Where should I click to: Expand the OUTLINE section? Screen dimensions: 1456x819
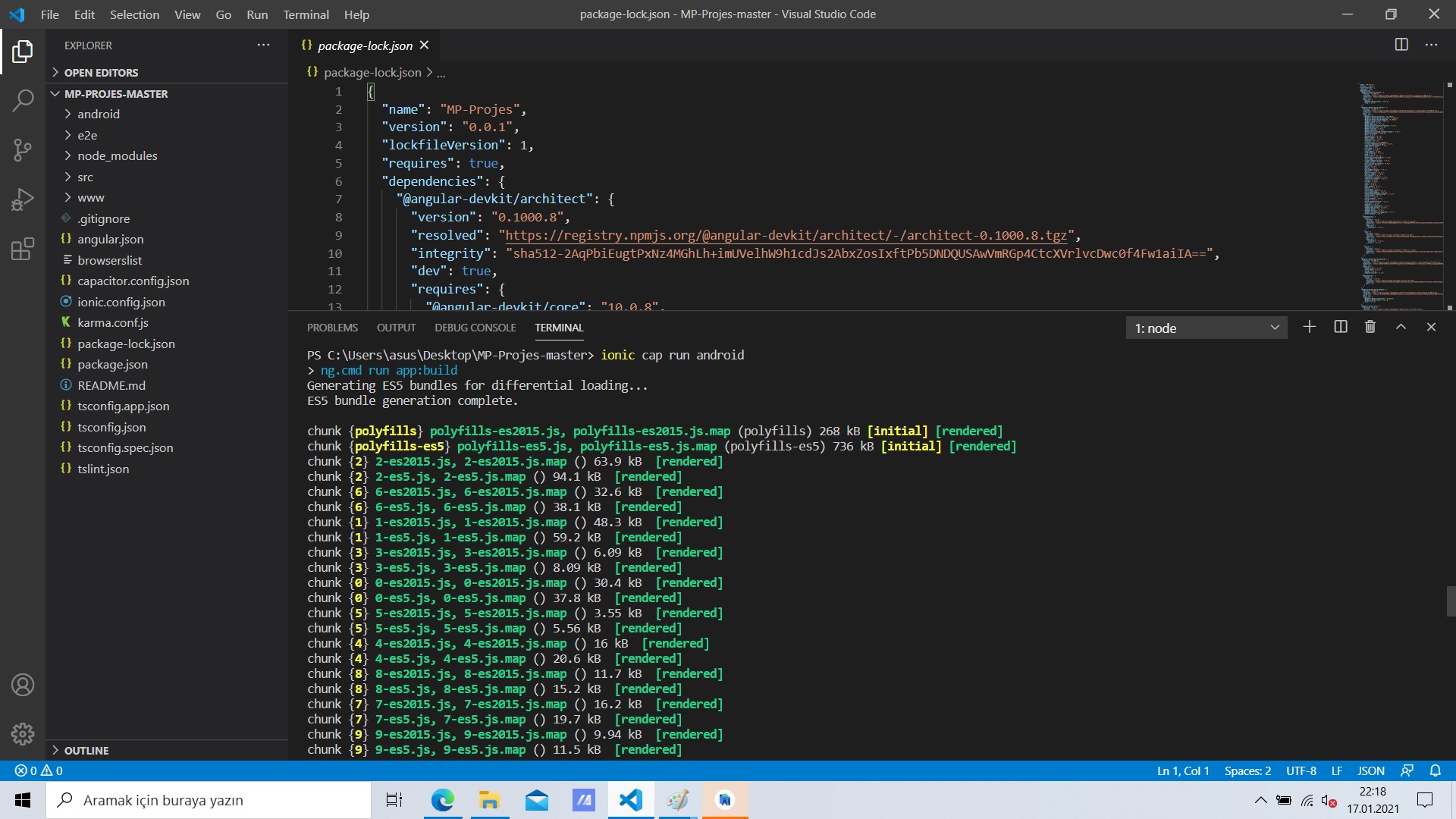coord(168,751)
